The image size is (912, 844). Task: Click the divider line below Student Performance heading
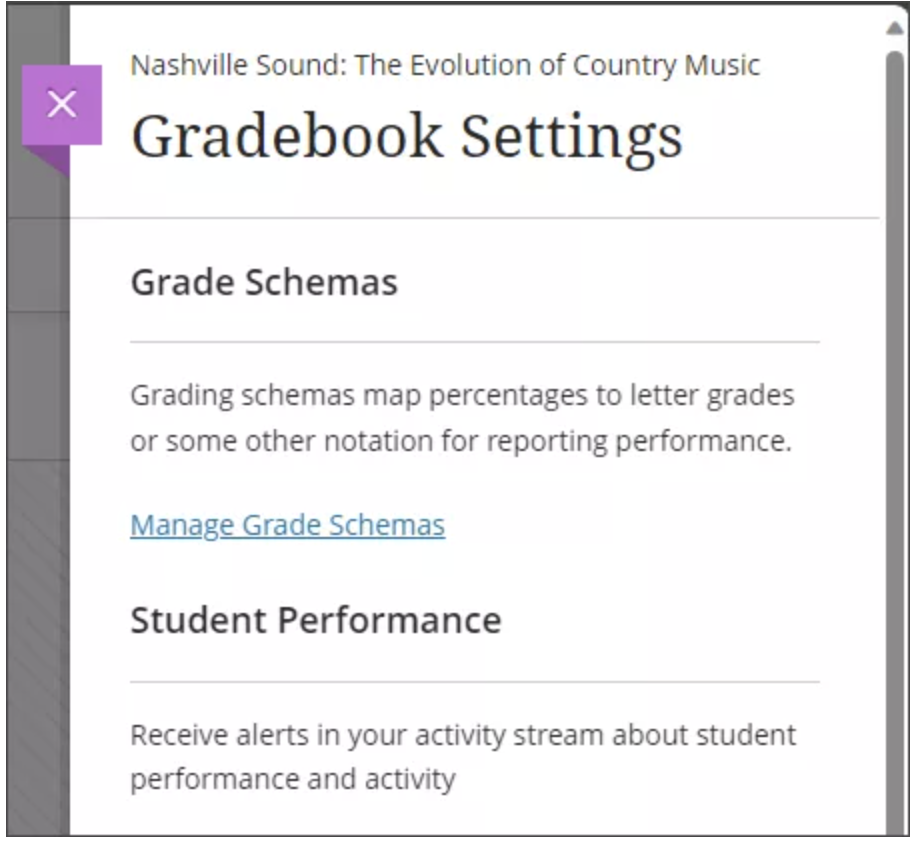click(474, 682)
